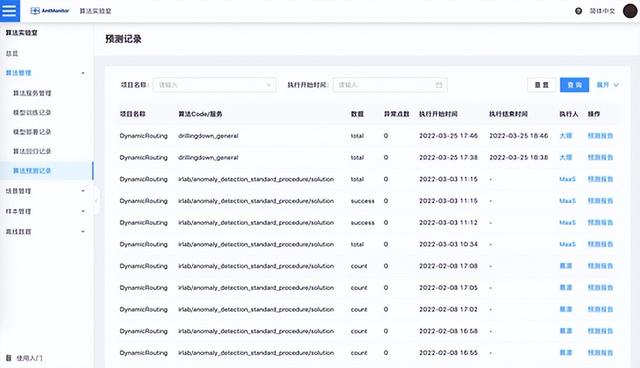Select 模型训练记录 in the sidebar
Screen dimensions: 640x368
pyautogui.click(x=32, y=113)
